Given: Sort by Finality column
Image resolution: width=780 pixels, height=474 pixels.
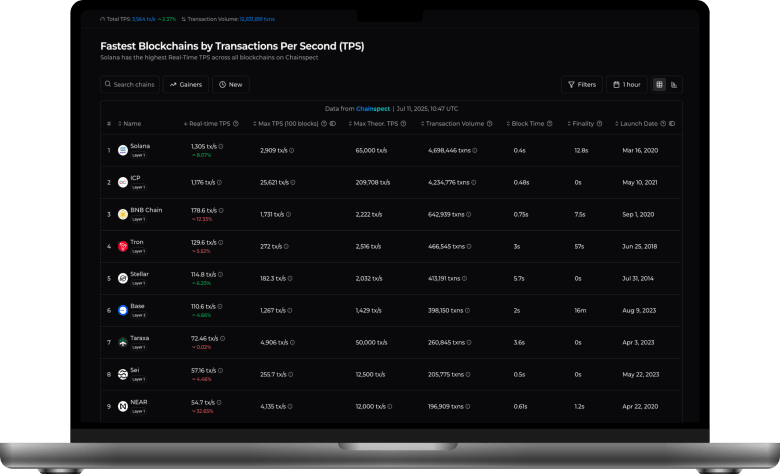Looking at the screenshot, I should 581,124.
